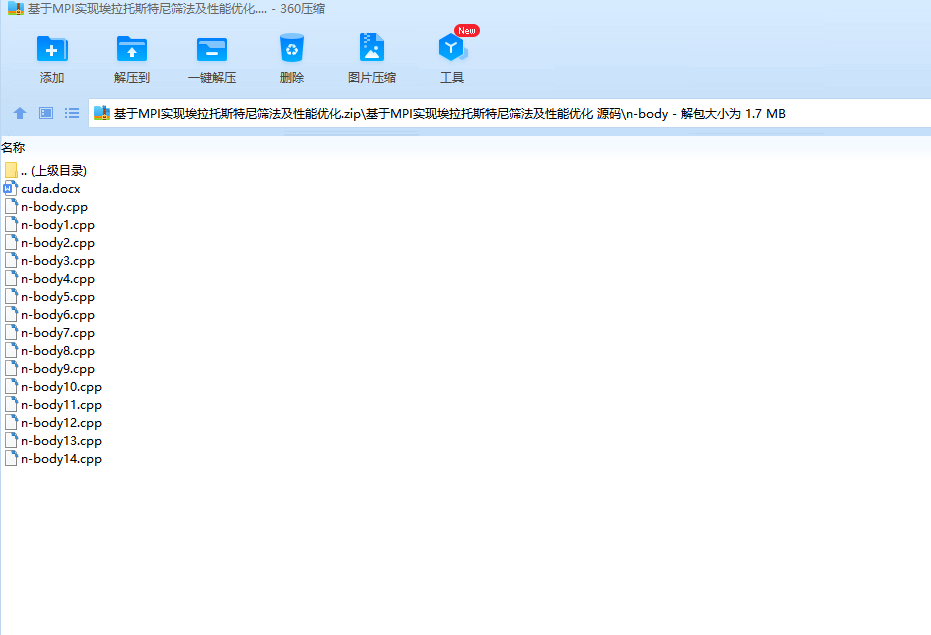This screenshot has height=635, width=931.
Task: Select the n-body8.cpp file
Action: tap(50, 350)
